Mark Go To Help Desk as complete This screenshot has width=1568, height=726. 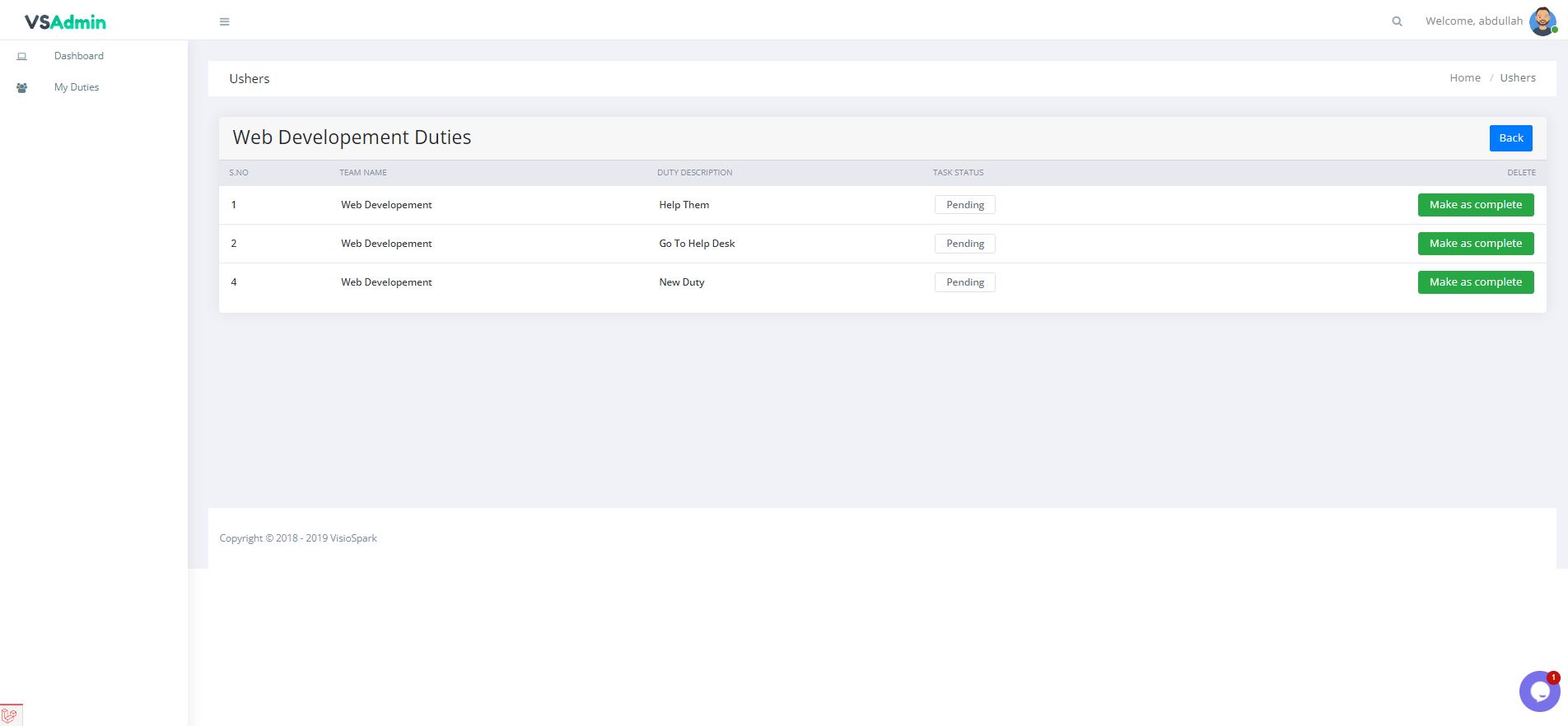click(x=1475, y=244)
